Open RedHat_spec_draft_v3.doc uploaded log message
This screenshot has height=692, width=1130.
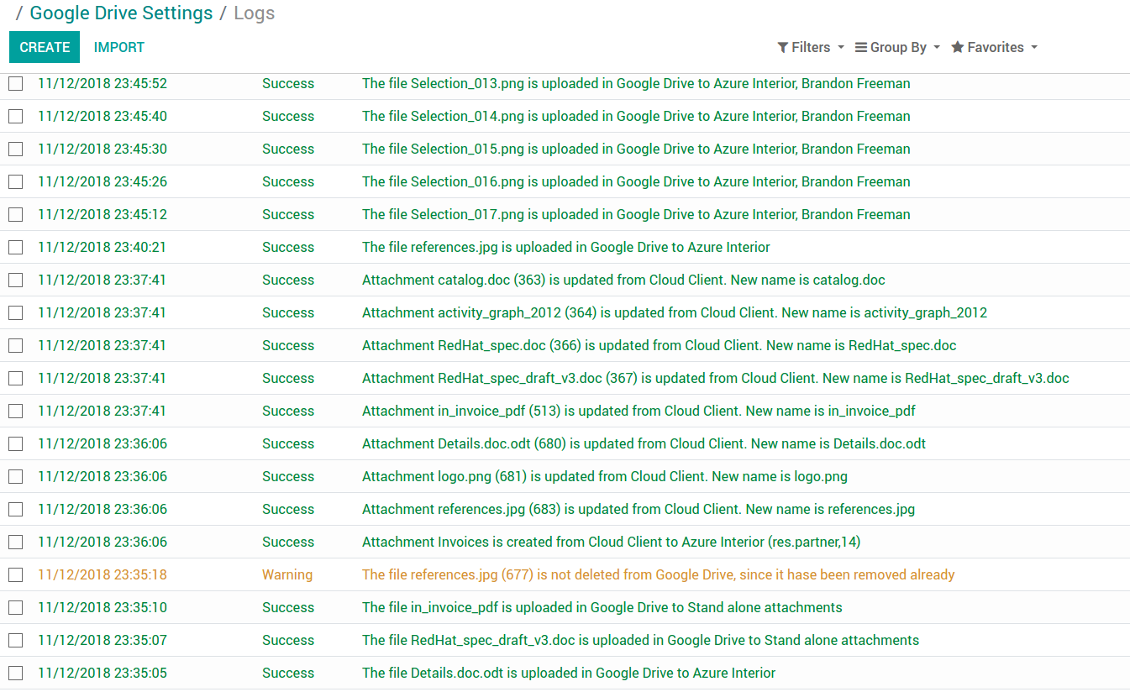click(x=640, y=640)
